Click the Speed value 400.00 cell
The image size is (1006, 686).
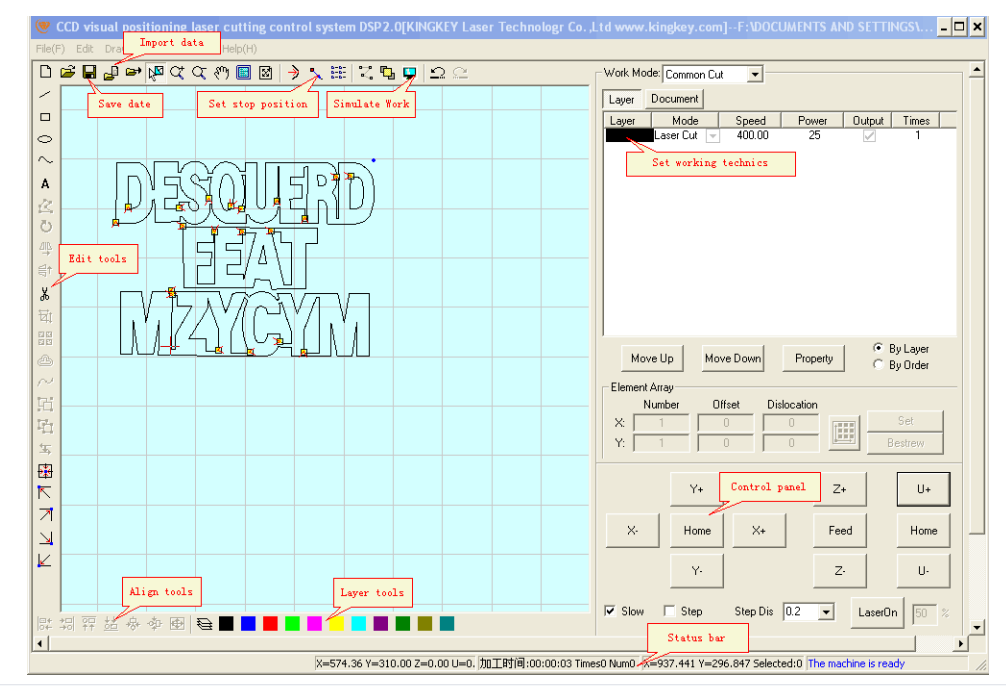click(752, 135)
